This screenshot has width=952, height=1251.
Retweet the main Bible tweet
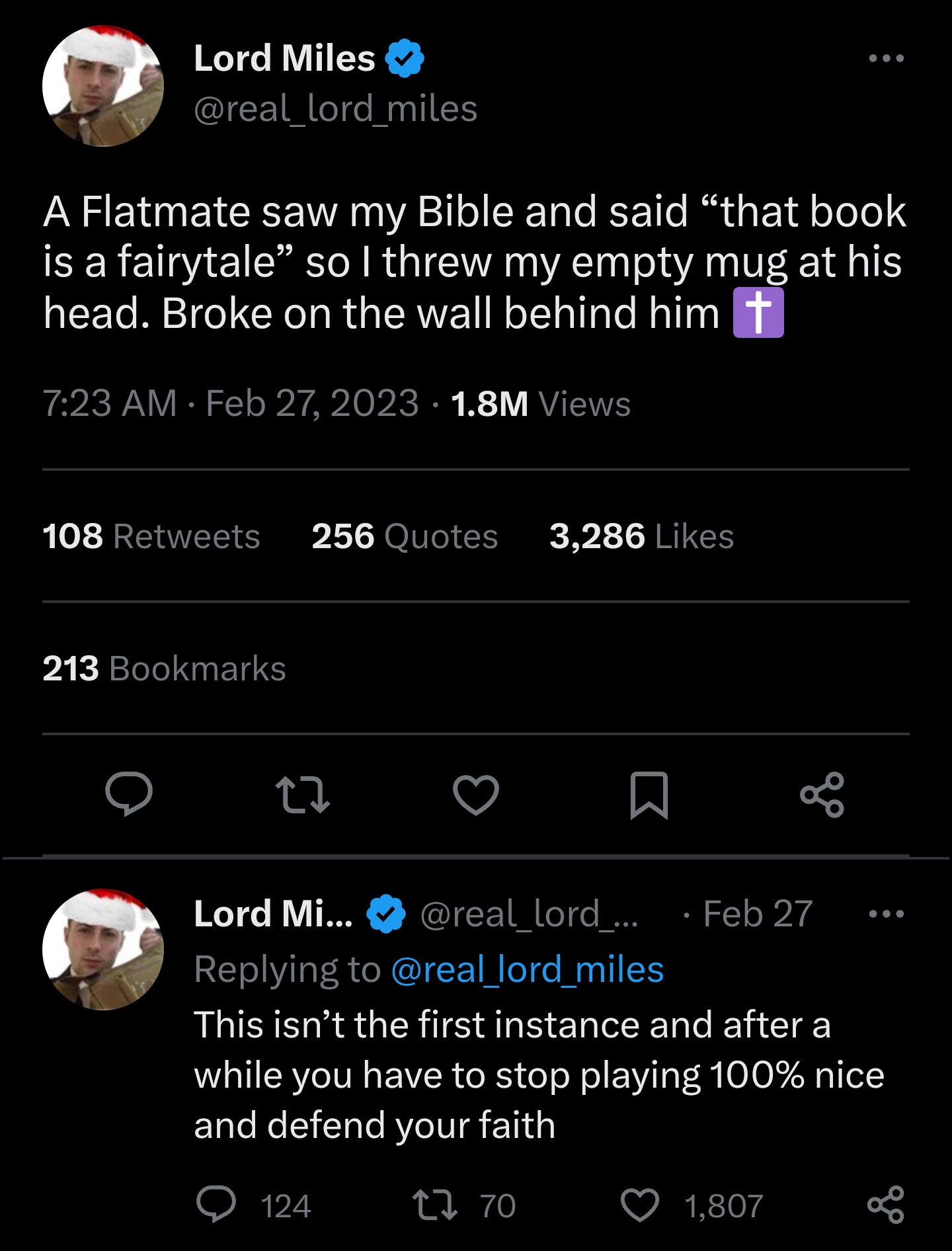click(x=302, y=794)
